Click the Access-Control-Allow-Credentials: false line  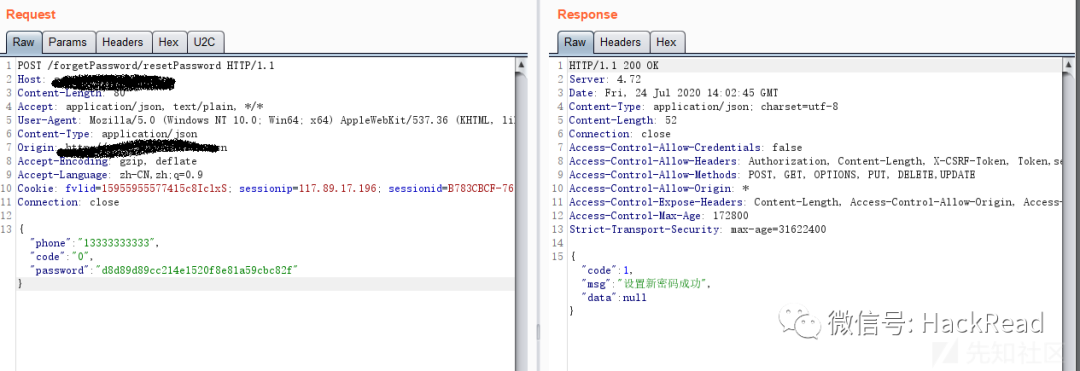(x=685, y=147)
